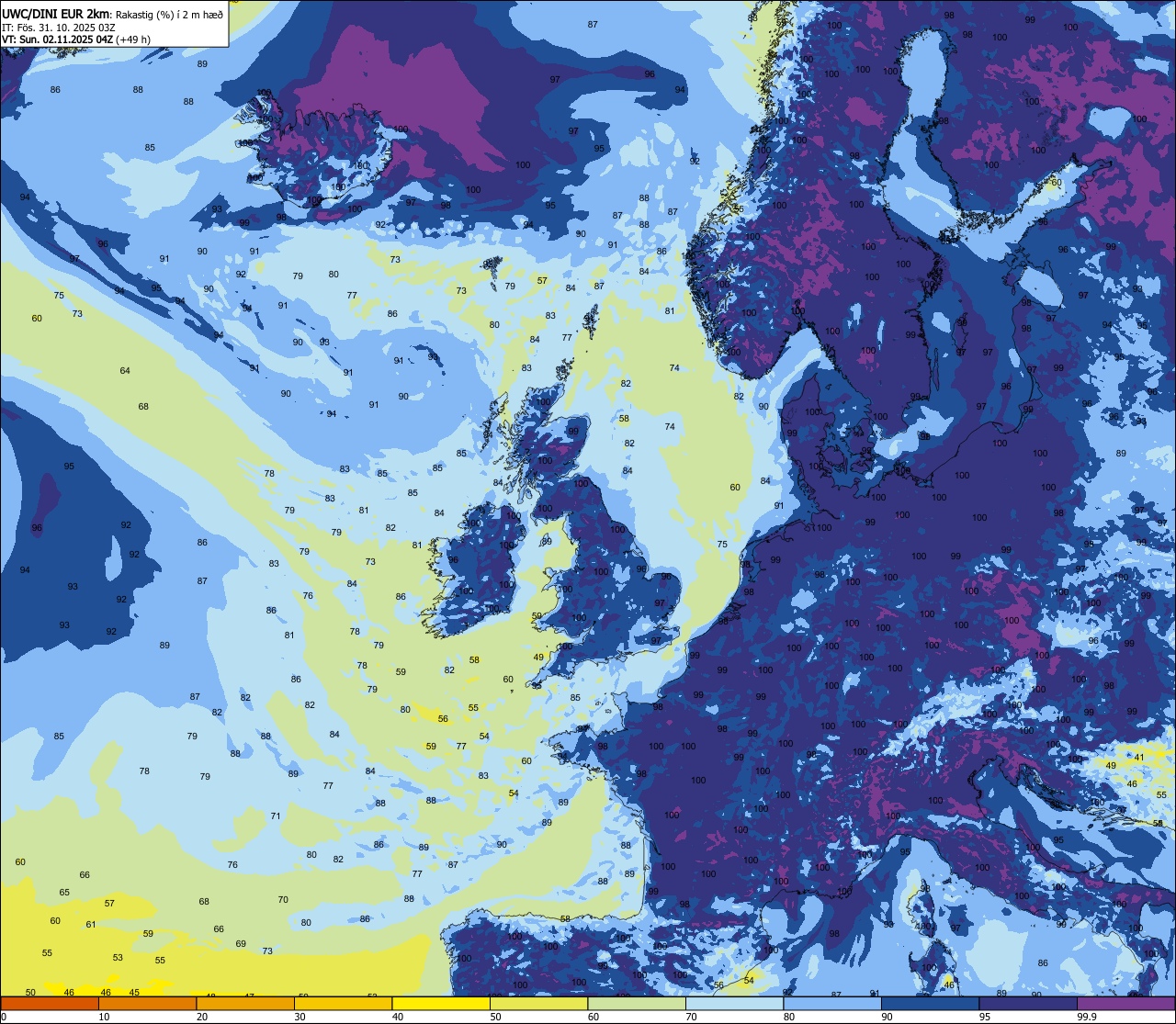Click the "UWC/DINI EUR 2km" title text
The width and height of the screenshot is (1176, 1024).
56,14
